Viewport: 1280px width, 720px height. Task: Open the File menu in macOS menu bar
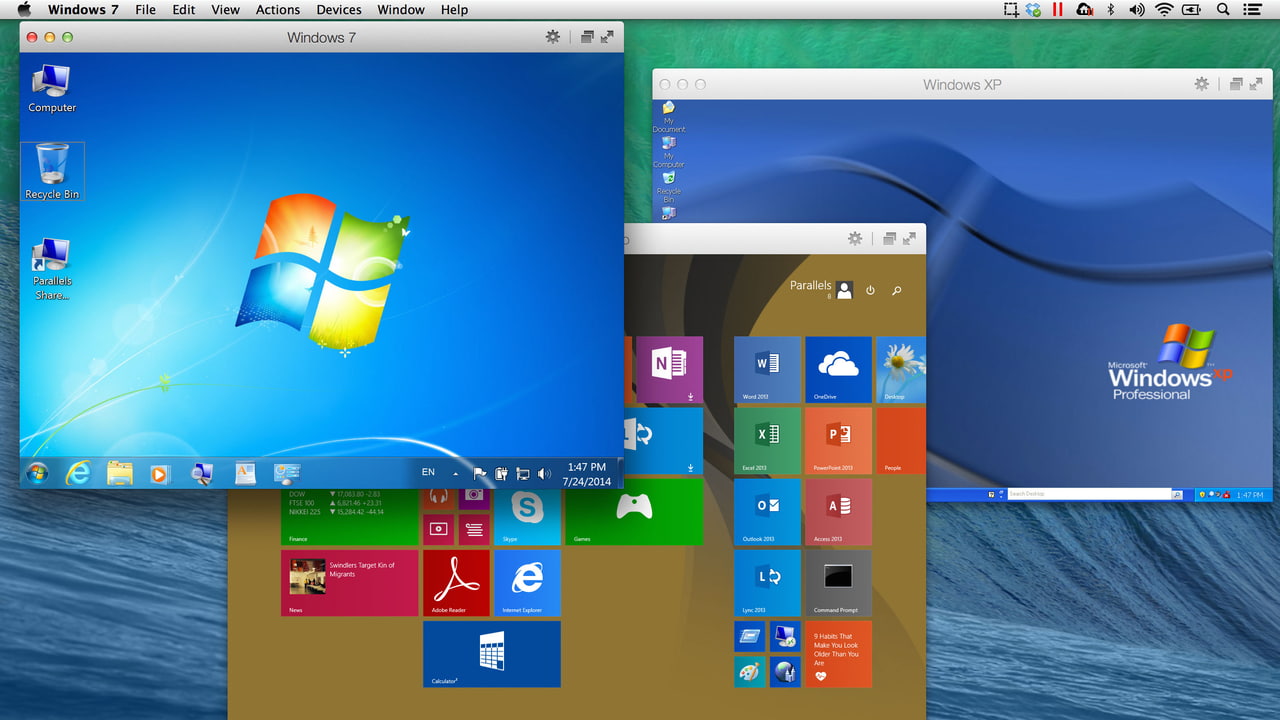coord(145,9)
